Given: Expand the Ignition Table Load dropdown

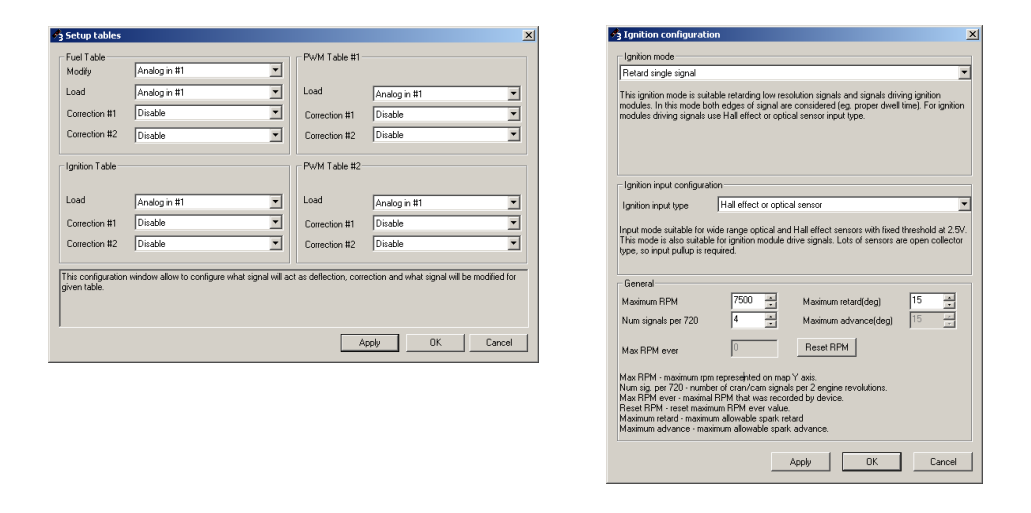Looking at the screenshot, I should (x=275, y=202).
